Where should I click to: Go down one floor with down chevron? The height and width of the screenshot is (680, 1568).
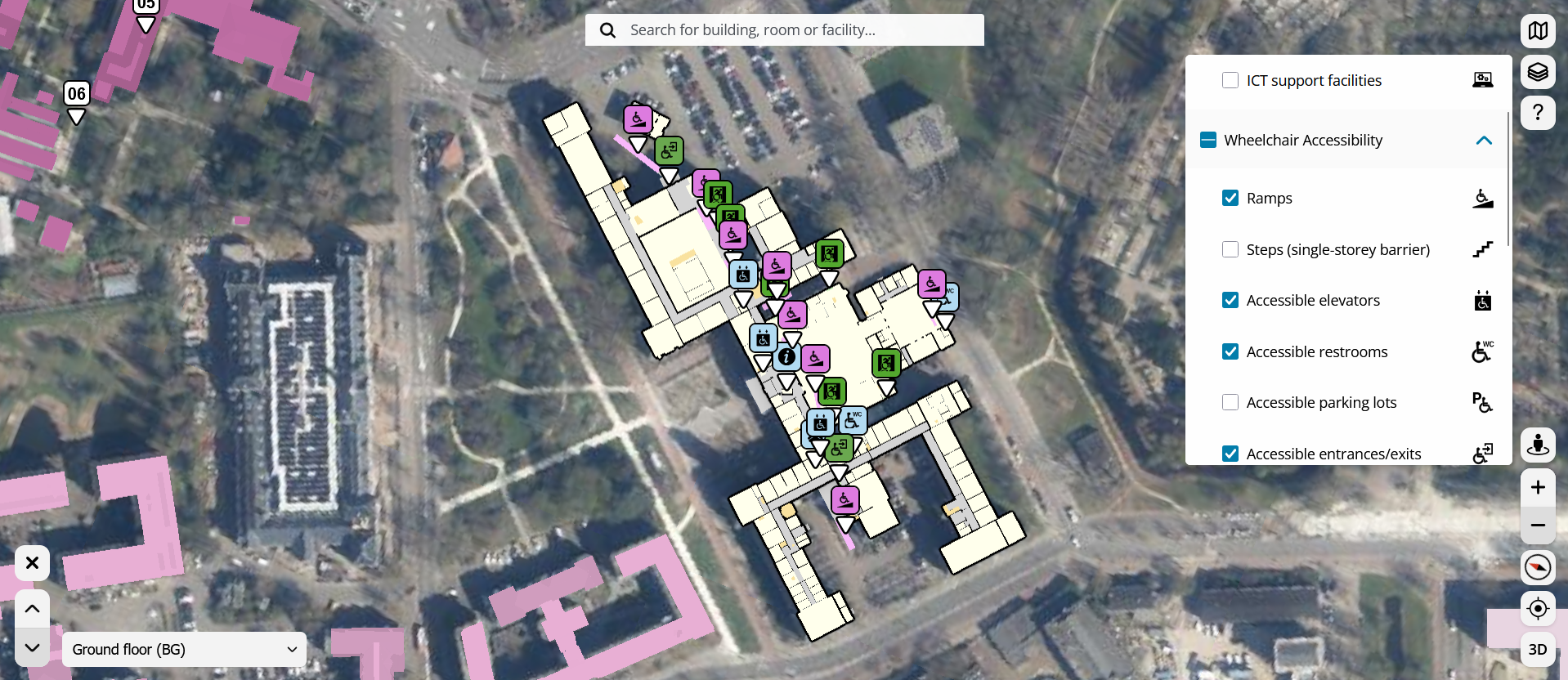[x=32, y=648]
